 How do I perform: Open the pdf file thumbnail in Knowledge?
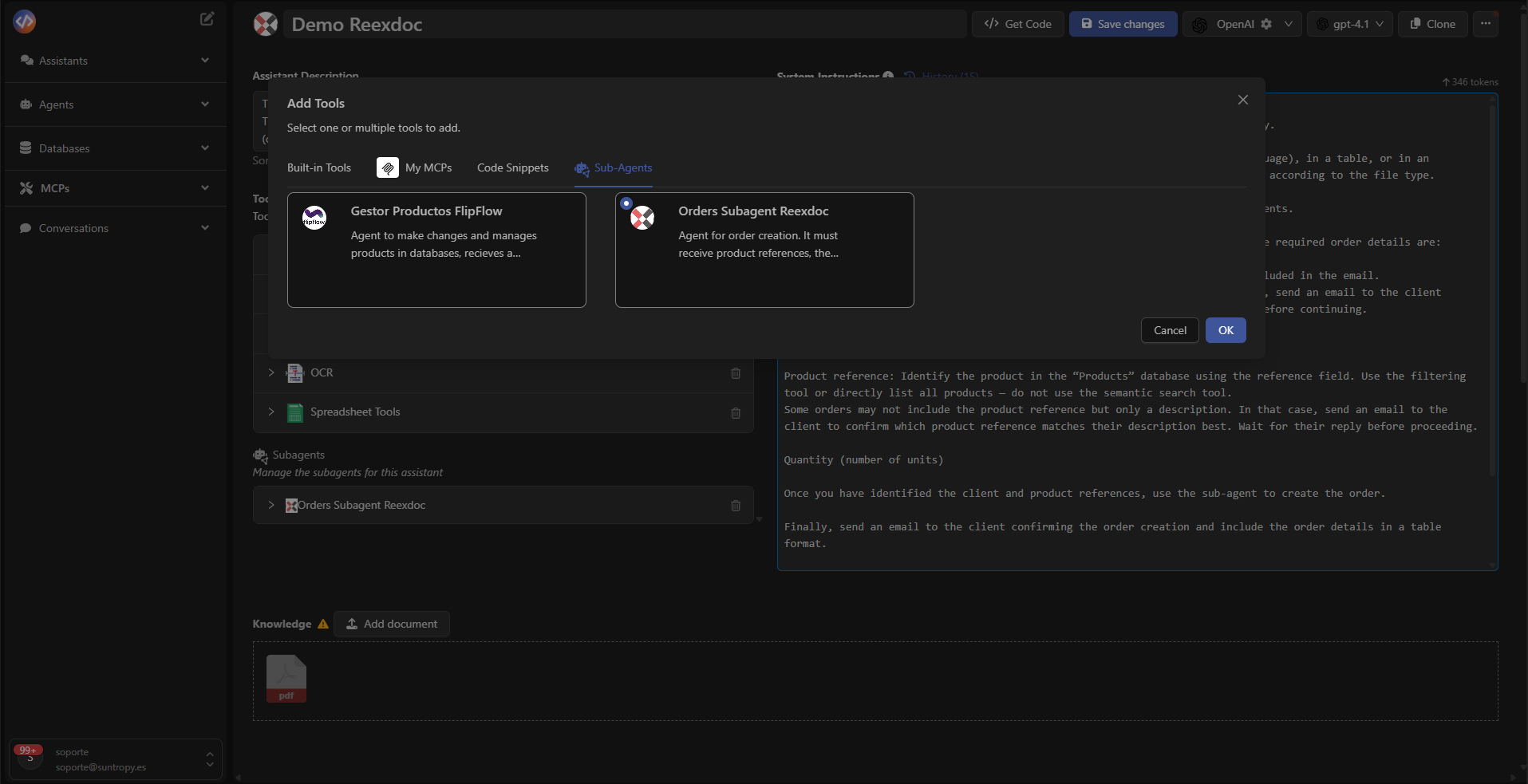286,679
